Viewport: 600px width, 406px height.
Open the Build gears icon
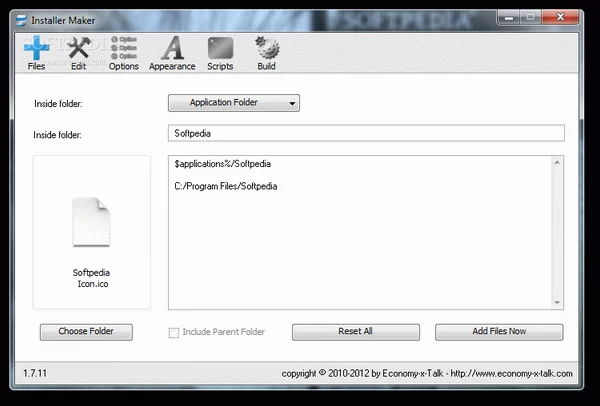267,53
